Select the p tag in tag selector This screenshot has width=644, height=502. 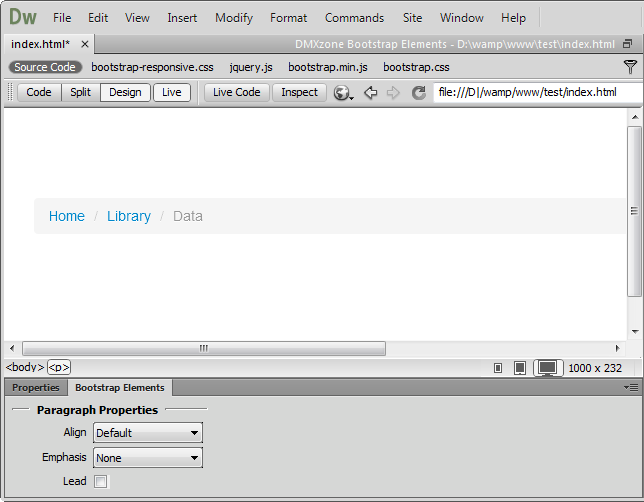pos(59,367)
